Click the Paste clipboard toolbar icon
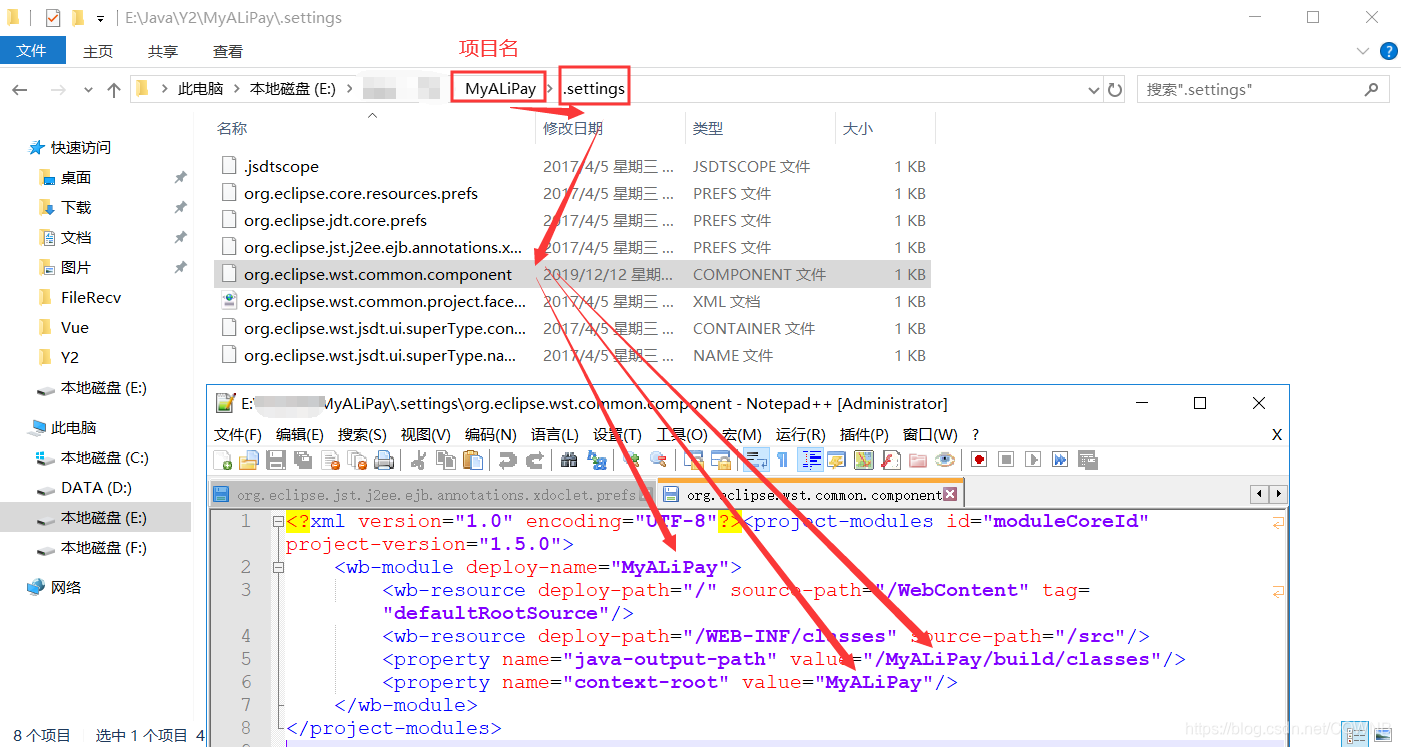 (472, 460)
